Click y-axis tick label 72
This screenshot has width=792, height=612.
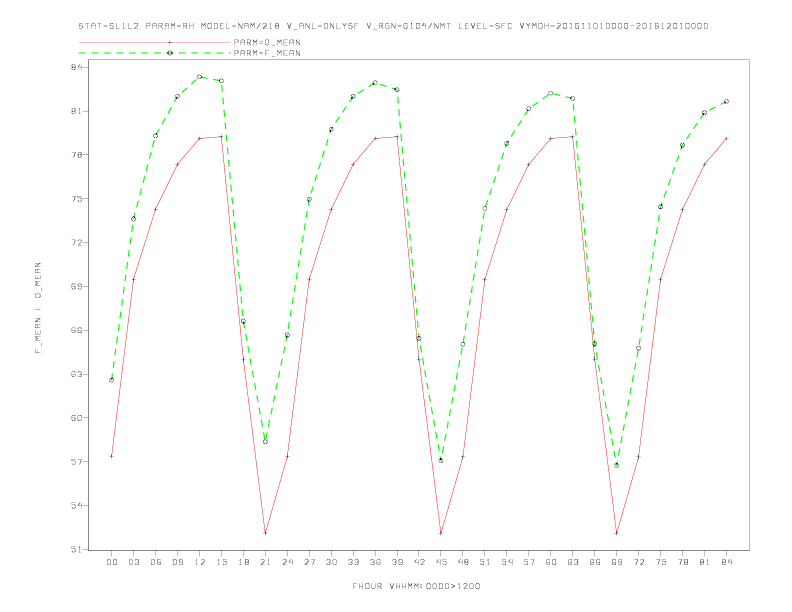[x=77, y=242]
